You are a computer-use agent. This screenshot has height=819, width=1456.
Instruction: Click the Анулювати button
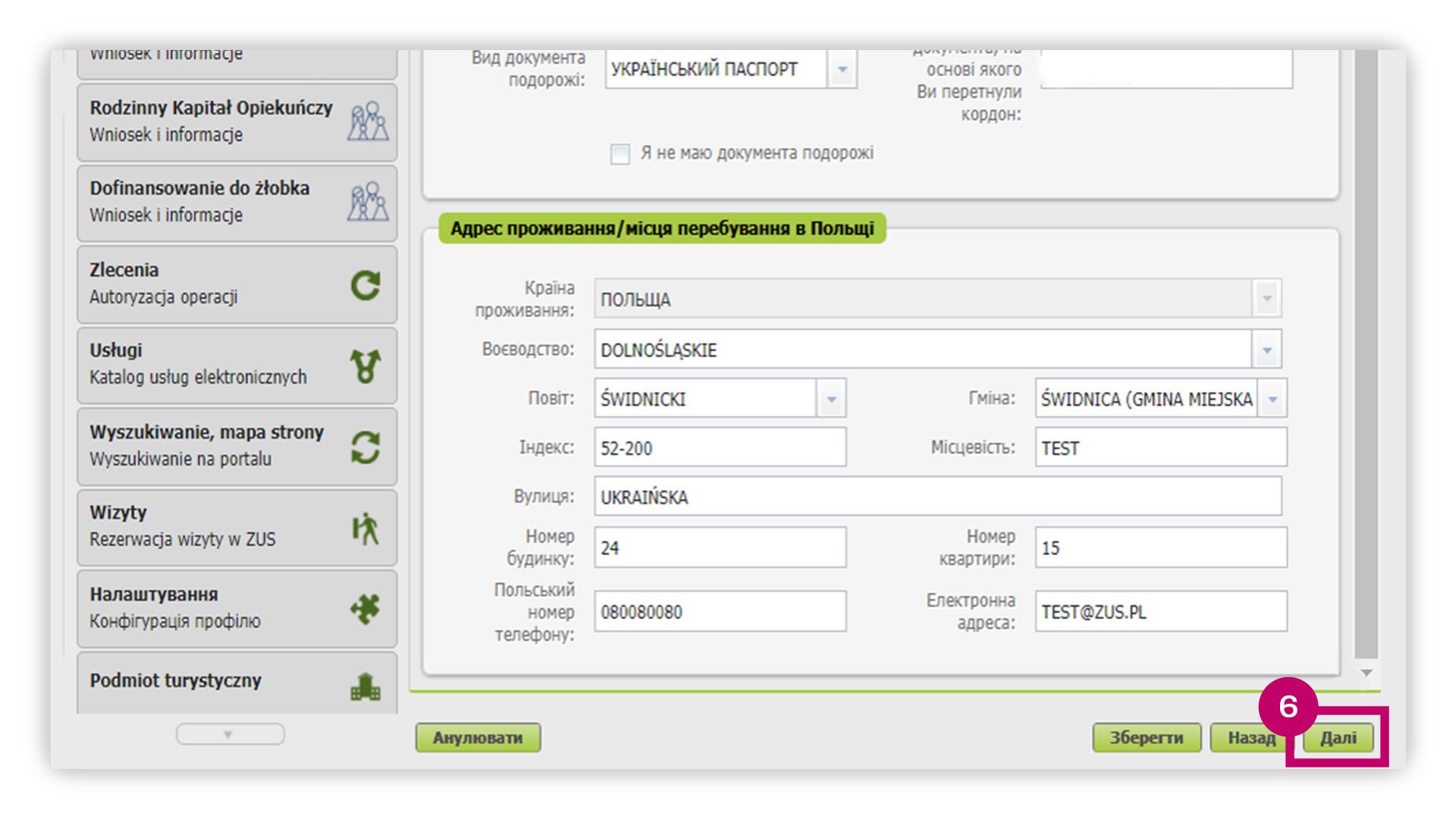point(478,738)
